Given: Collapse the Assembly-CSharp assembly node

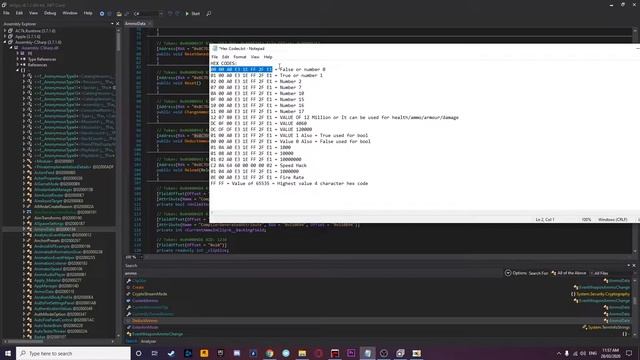Looking at the screenshot, I should click(x=5, y=42).
